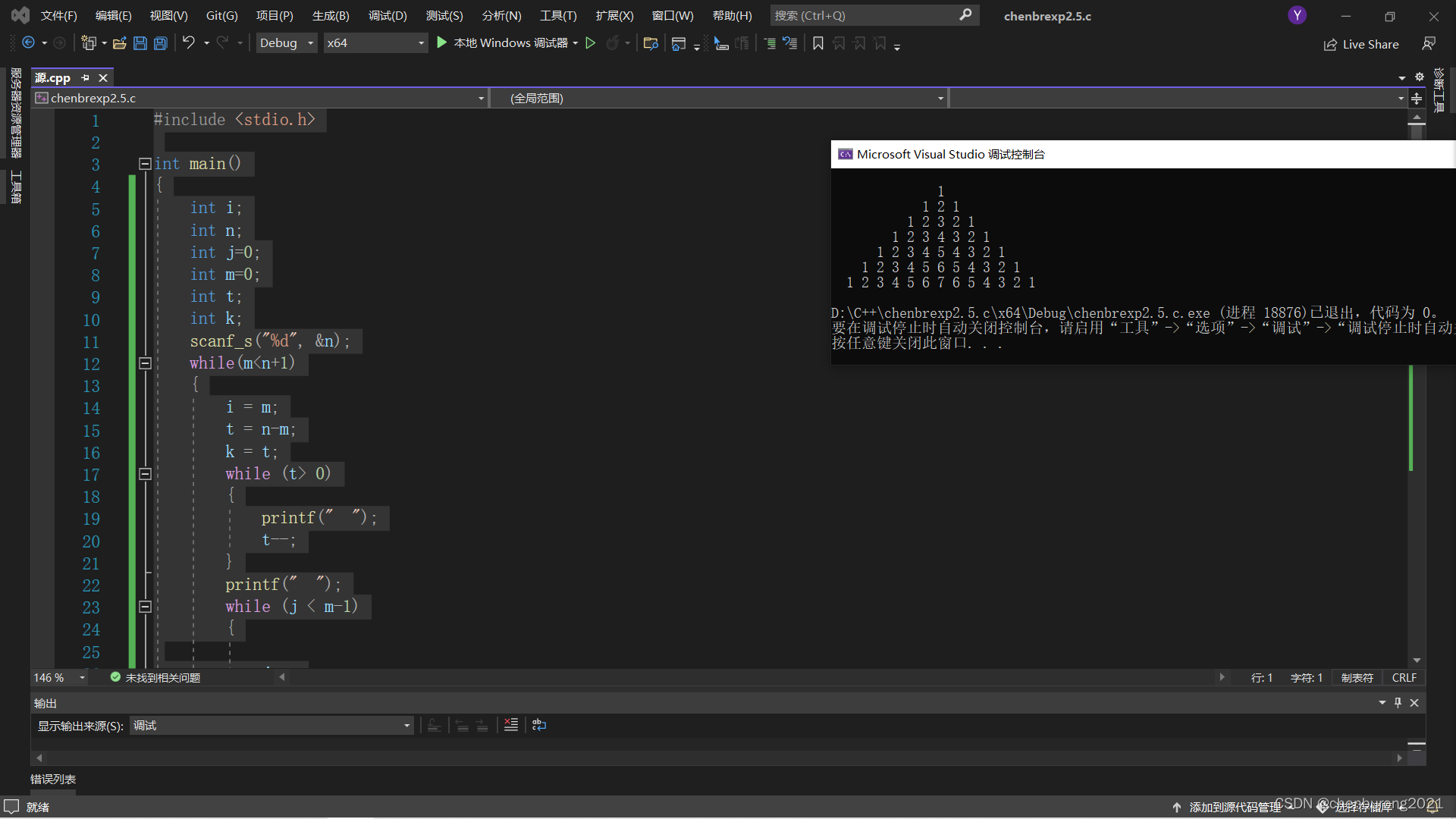Image resolution: width=1456 pixels, height=819 pixels.
Task: Click the notifications icon in status bar
Action: point(1433,807)
